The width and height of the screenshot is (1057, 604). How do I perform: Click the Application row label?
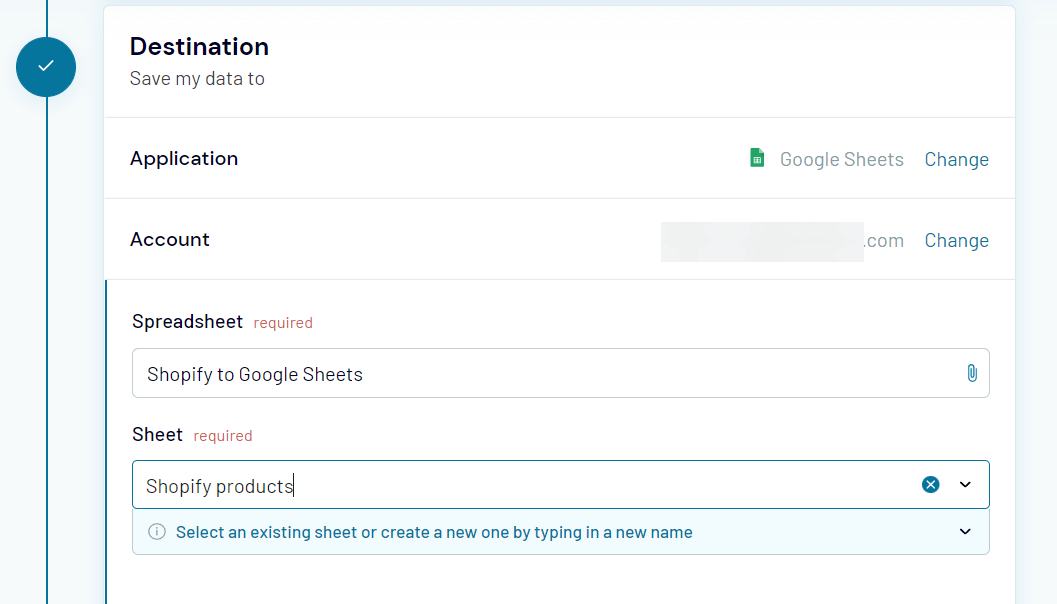(184, 158)
